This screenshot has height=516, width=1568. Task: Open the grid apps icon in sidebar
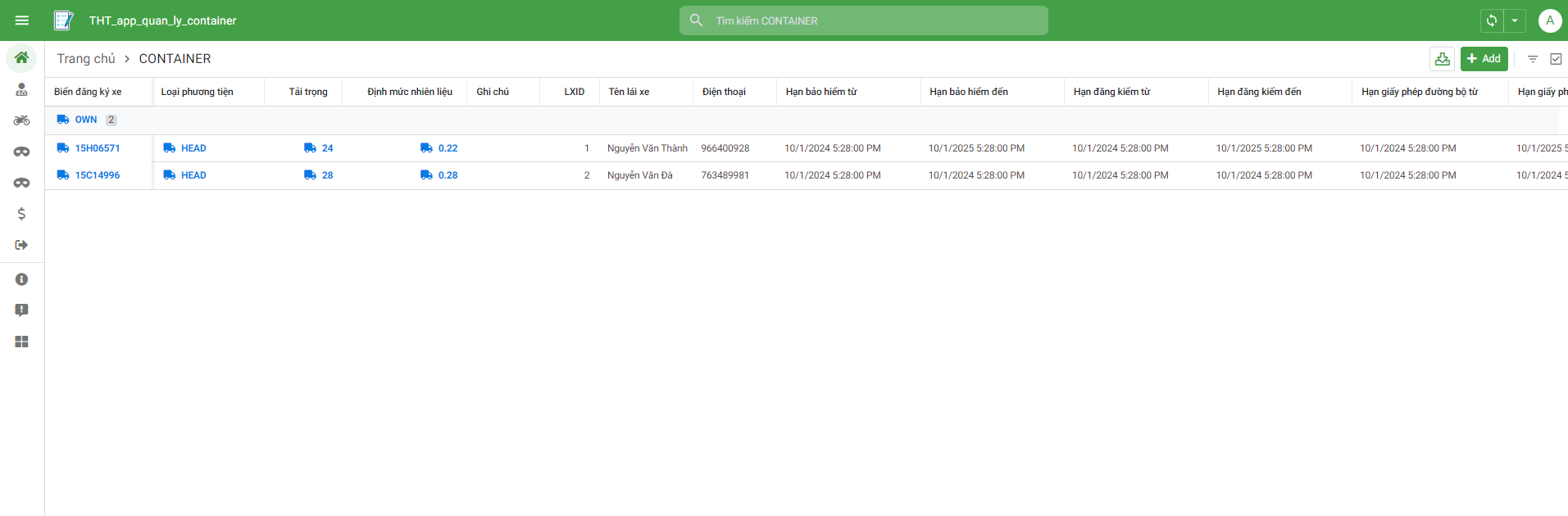coord(22,342)
